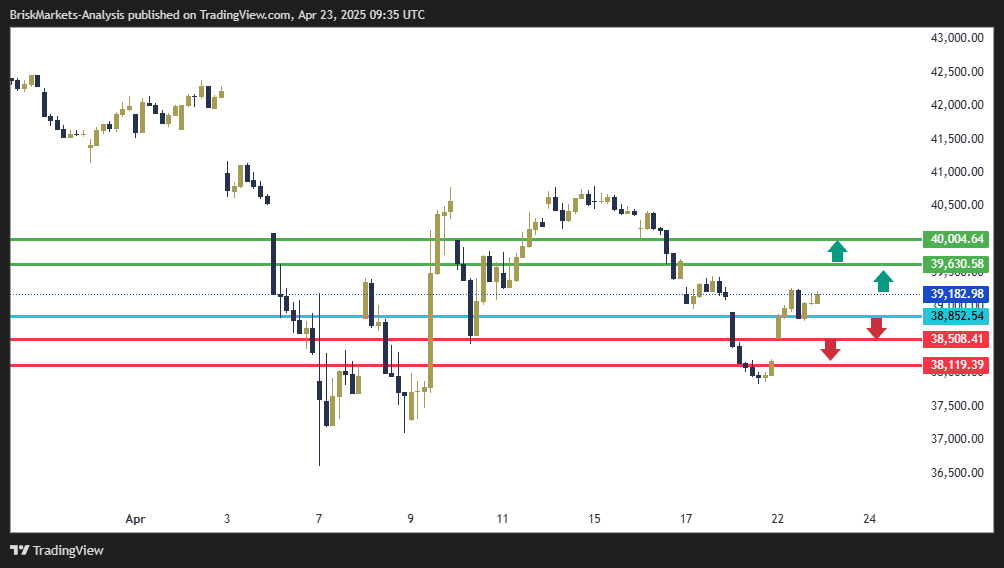Click the 'Apr' label on time axis
The height and width of the screenshot is (568, 1004).
point(135,519)
